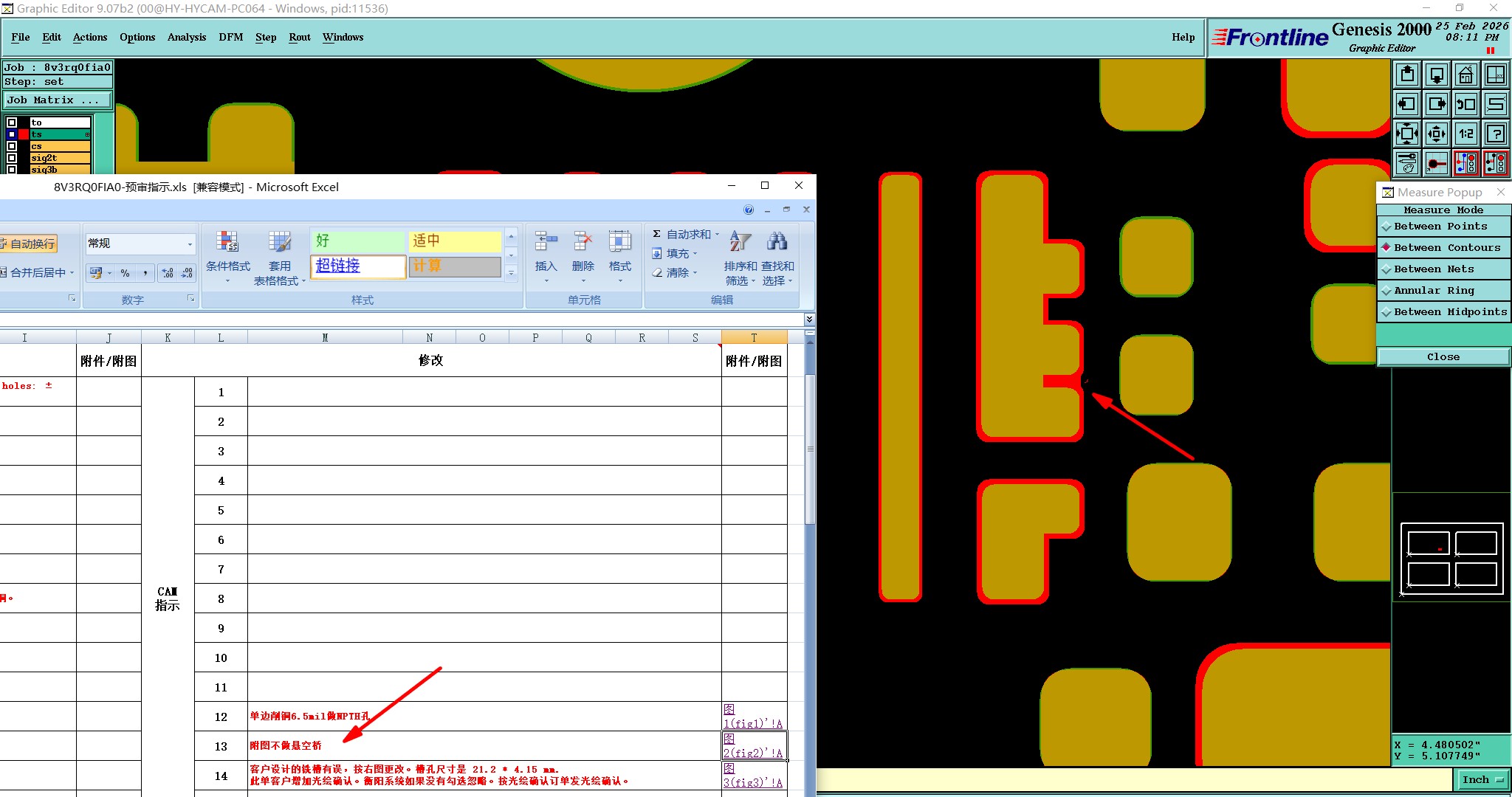Toggle the 'to' layer display checkbox
This screenshot has width=1512, height=797.
click(x=12, y=123)
